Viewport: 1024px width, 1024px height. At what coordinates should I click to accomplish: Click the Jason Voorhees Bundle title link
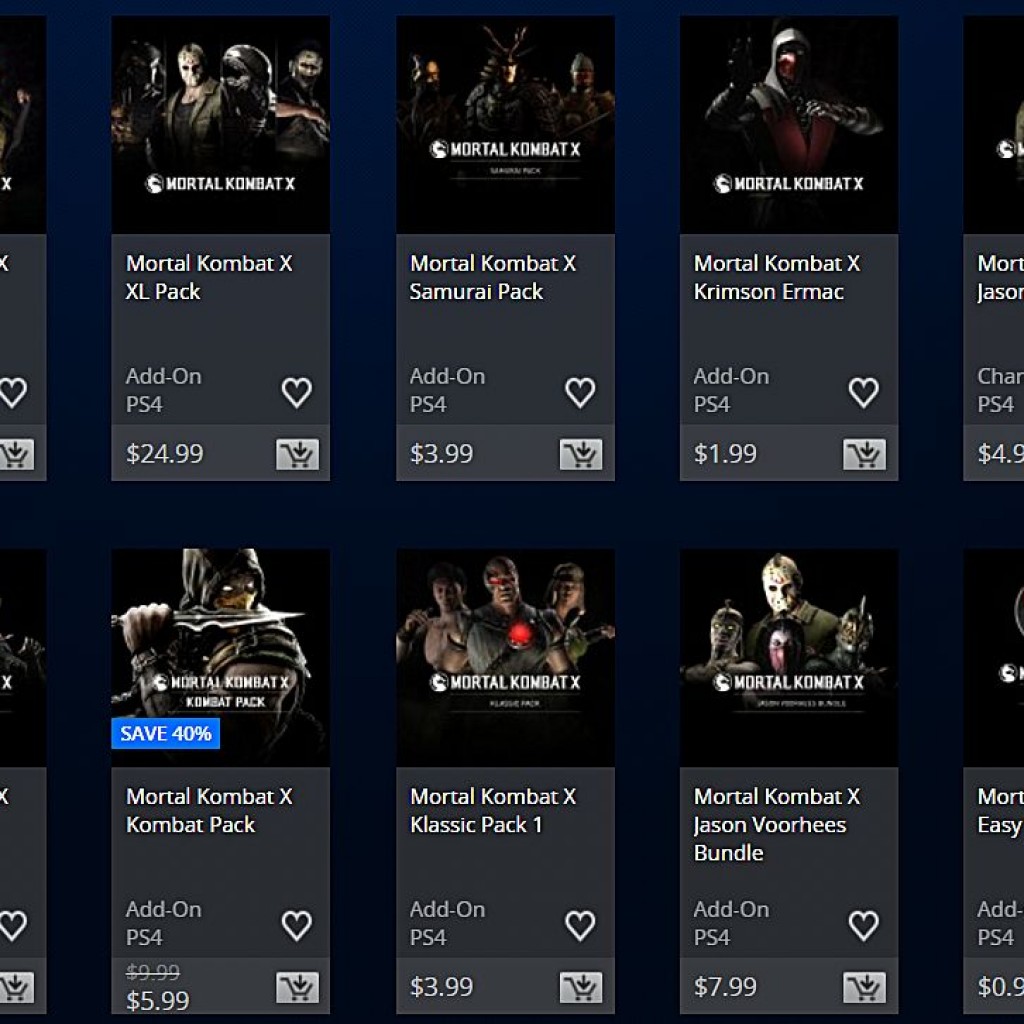777,824
